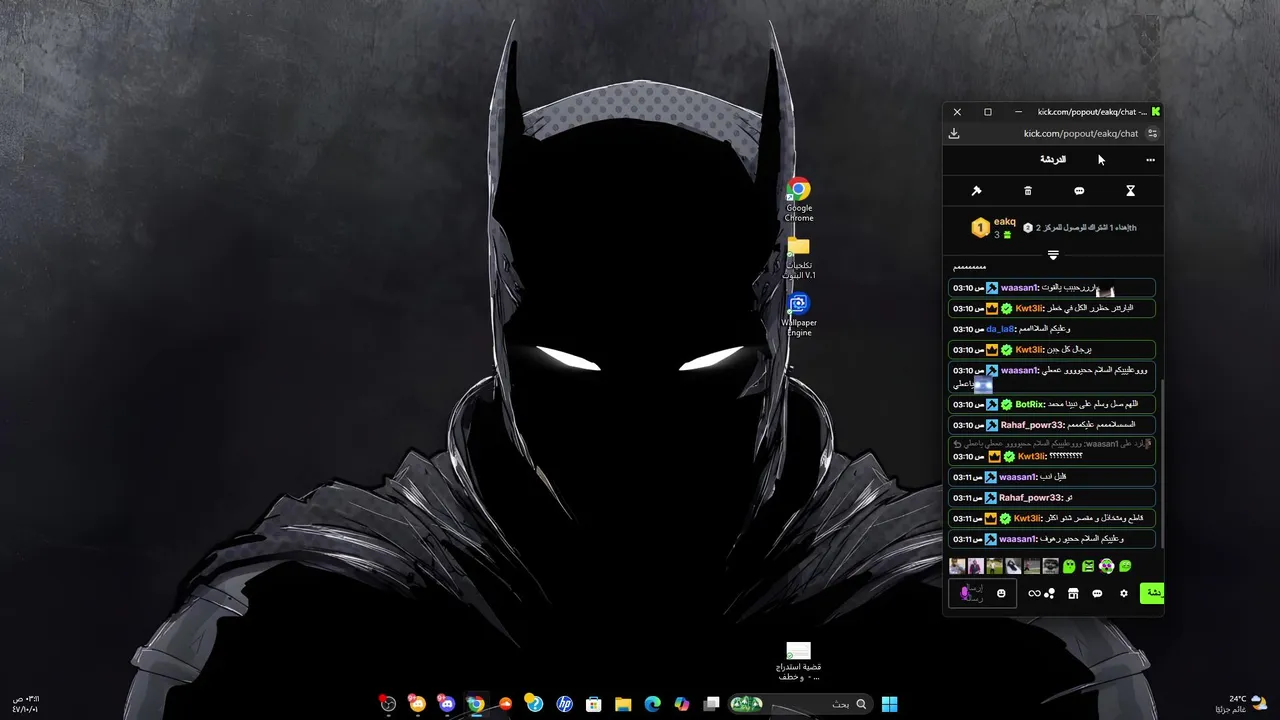The height and width of the screenshot is (720, 1280).
Task: Click the green Kick logo in the title bar
Action: tap(1156, 112)
